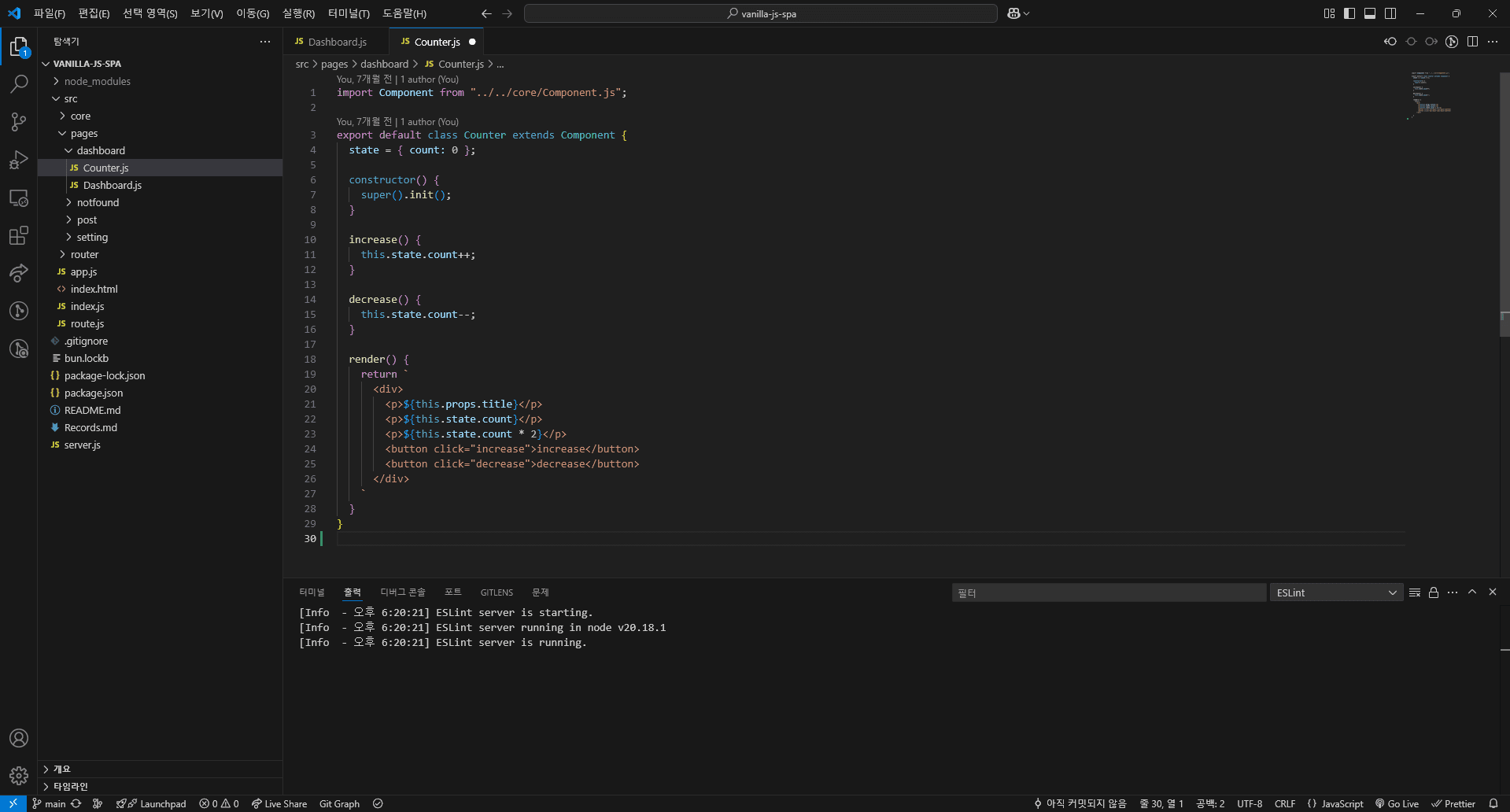Image resolution: width=1510 pixels, height=812 pixels.
Task: Toggle auto-scroll lock in output panel
Action: (x=1433, y=592)
